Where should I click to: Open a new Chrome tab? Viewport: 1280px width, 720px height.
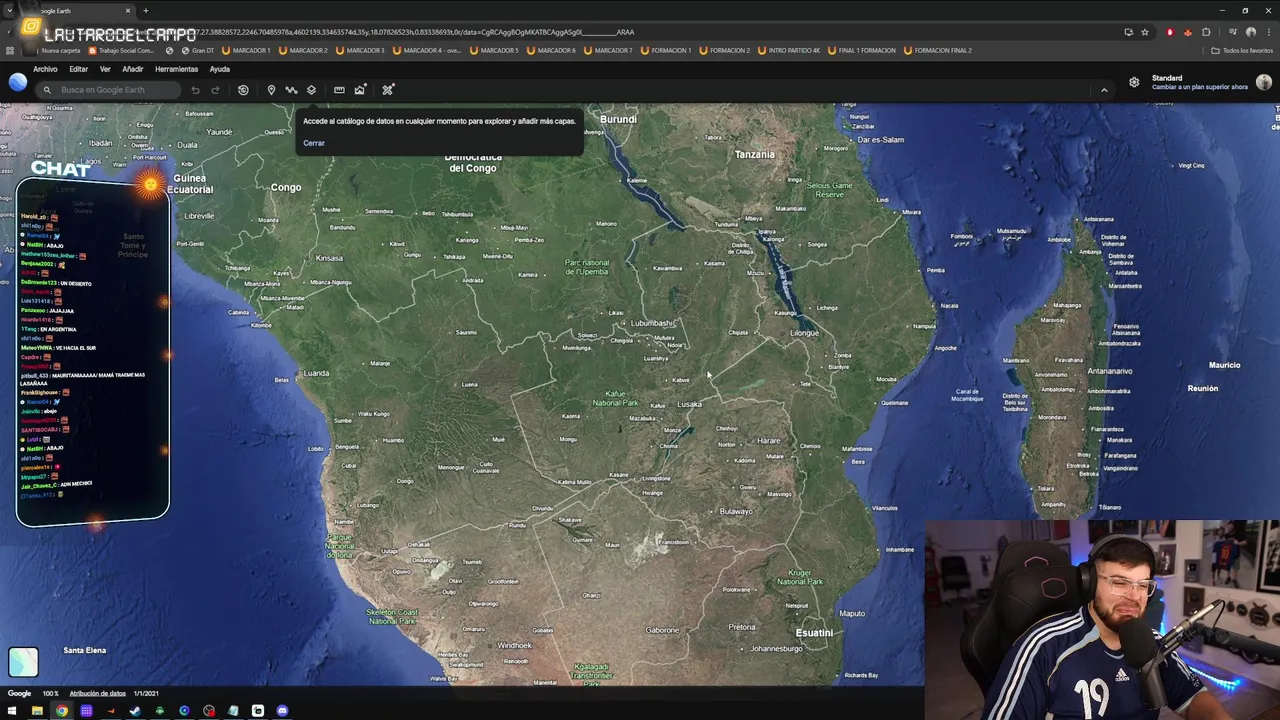point(145,11)
